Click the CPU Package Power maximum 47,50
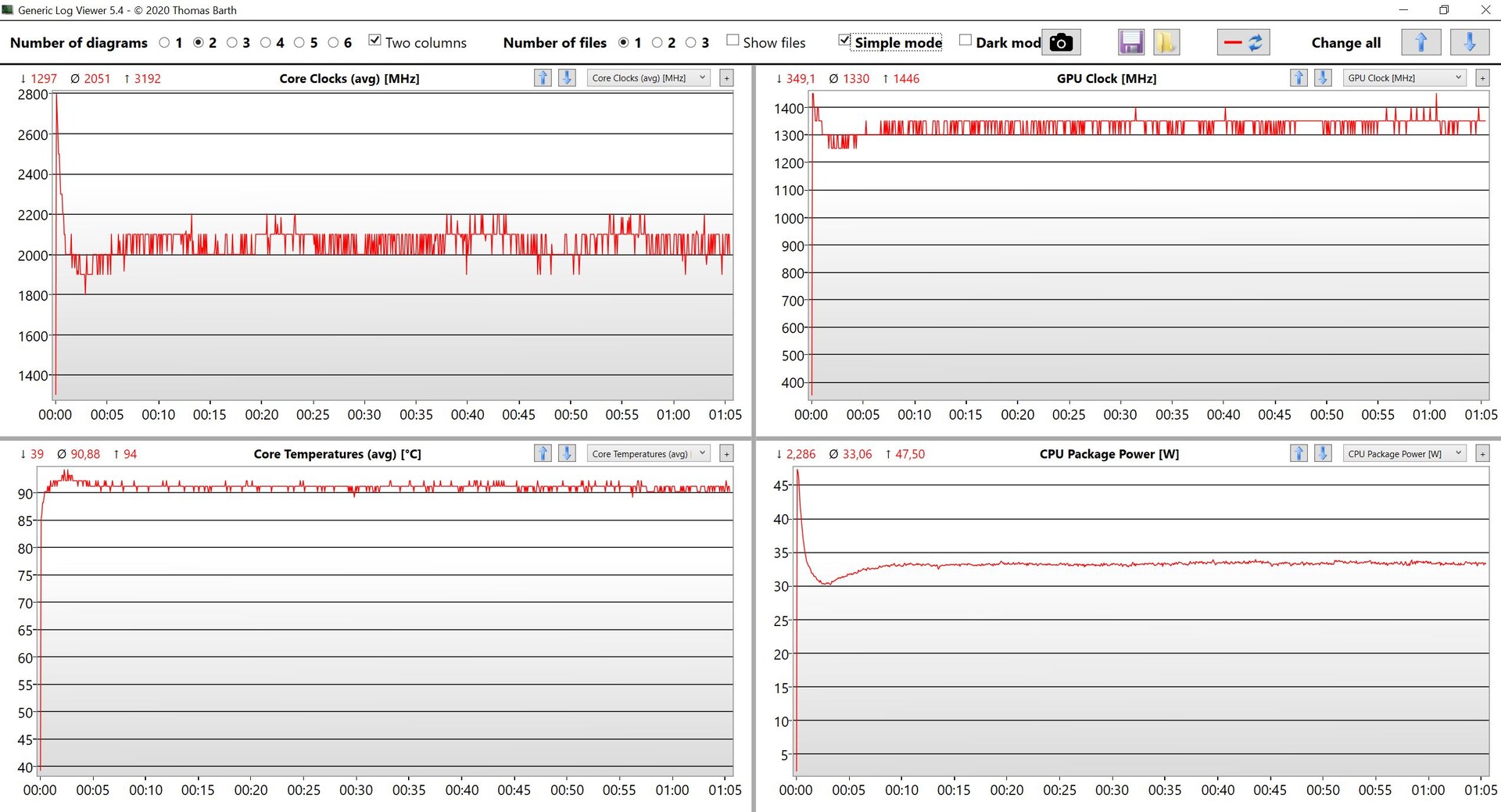This screenshot has width=1501, height=812. [905, 454]
